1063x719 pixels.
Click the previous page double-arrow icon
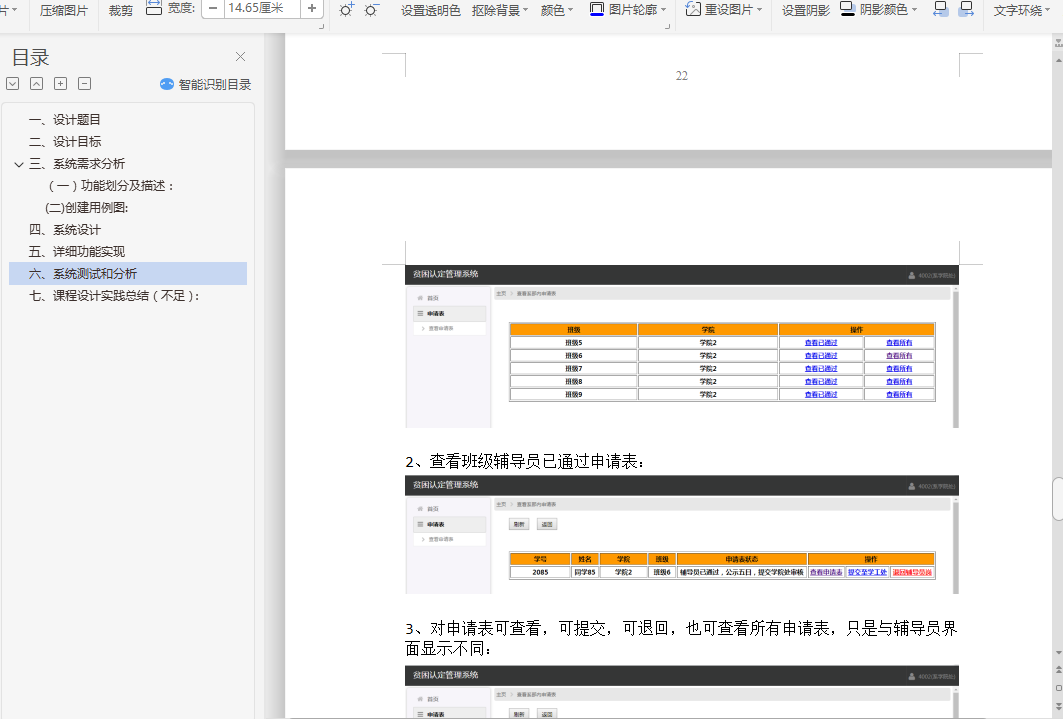coord(1058,670)
